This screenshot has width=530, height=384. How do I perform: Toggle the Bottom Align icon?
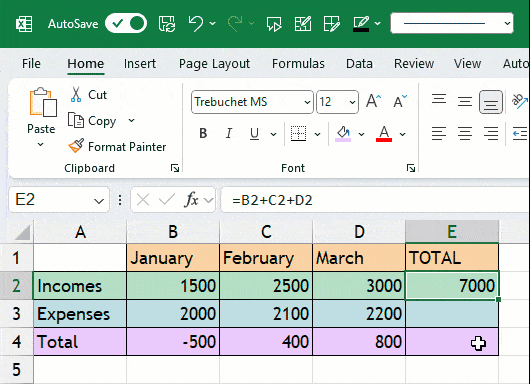click(491, 102)
